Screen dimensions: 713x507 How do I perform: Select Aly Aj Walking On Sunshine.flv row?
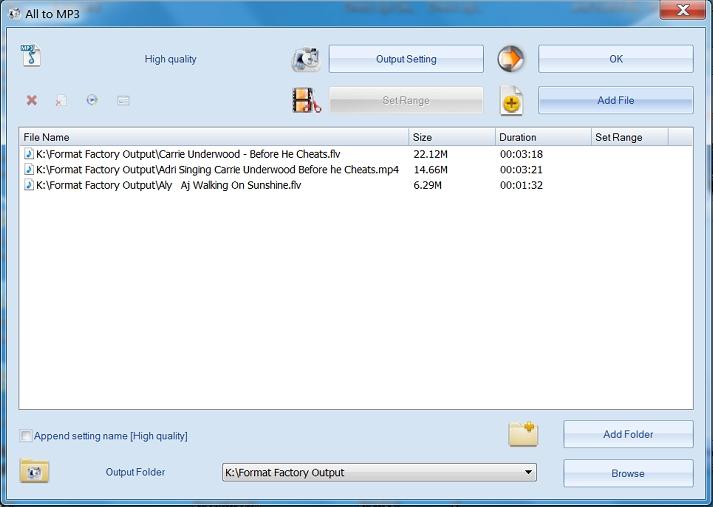[x=356, y=185]
